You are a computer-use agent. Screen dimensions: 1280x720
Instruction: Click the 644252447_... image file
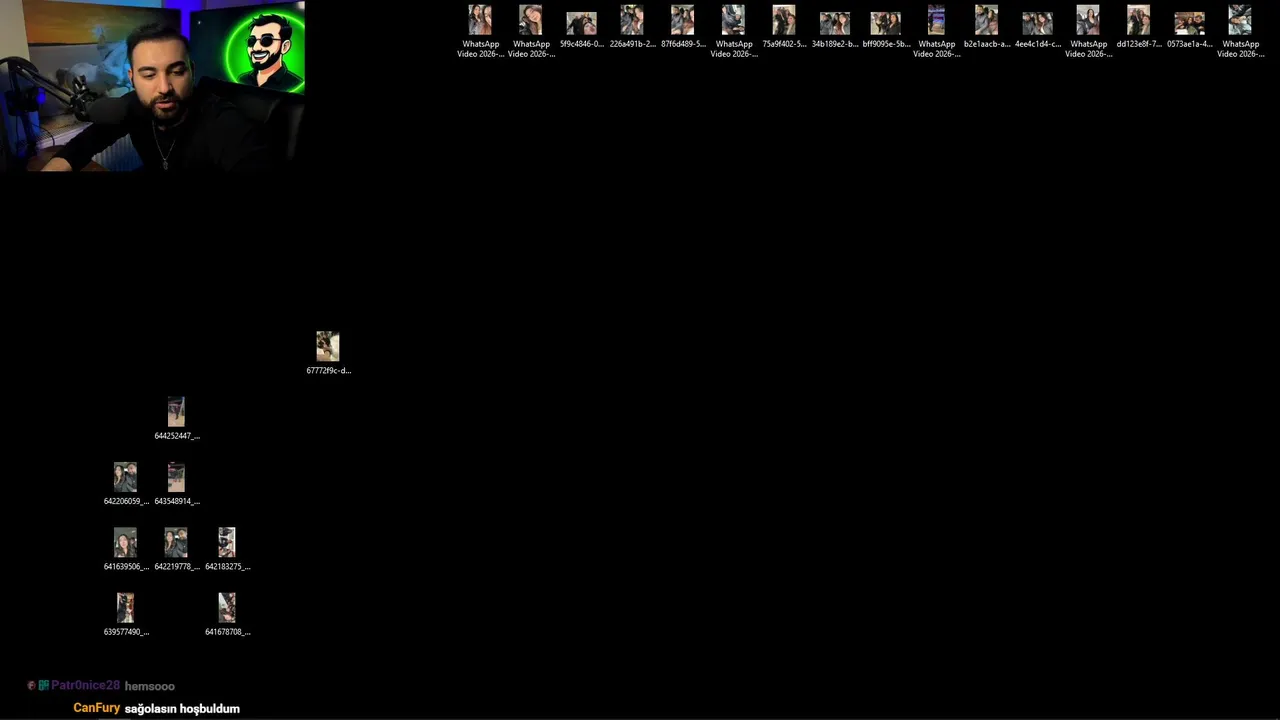click(x=177, y=419)
